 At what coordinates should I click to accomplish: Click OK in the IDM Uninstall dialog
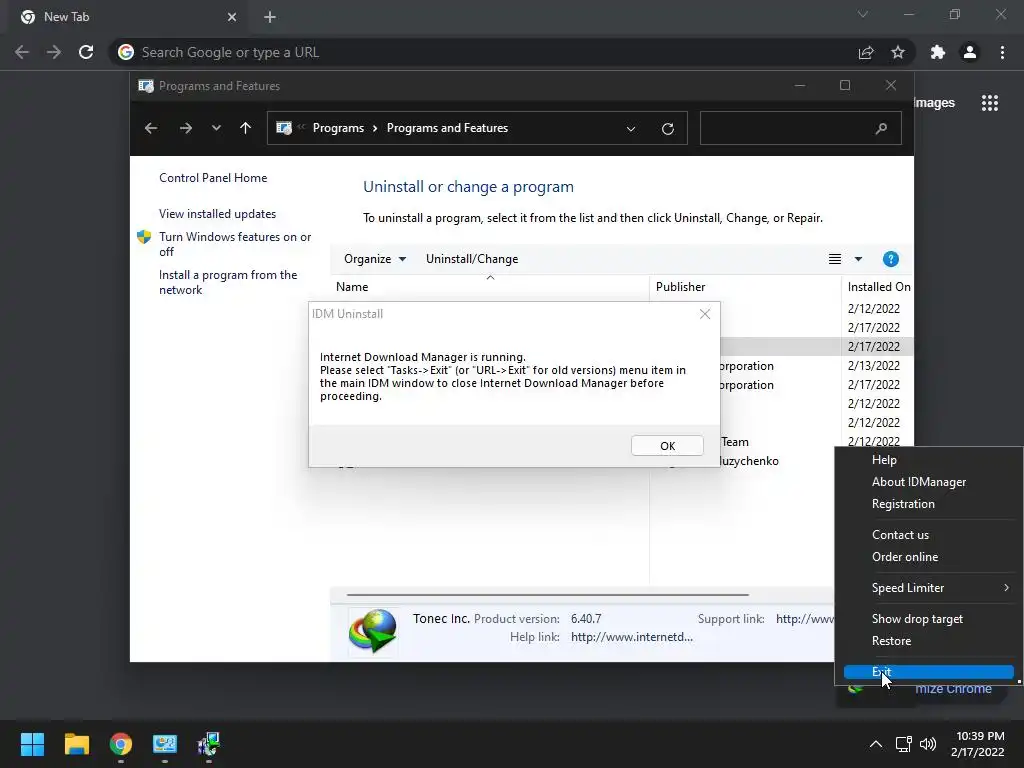click(x=667, y=445)
